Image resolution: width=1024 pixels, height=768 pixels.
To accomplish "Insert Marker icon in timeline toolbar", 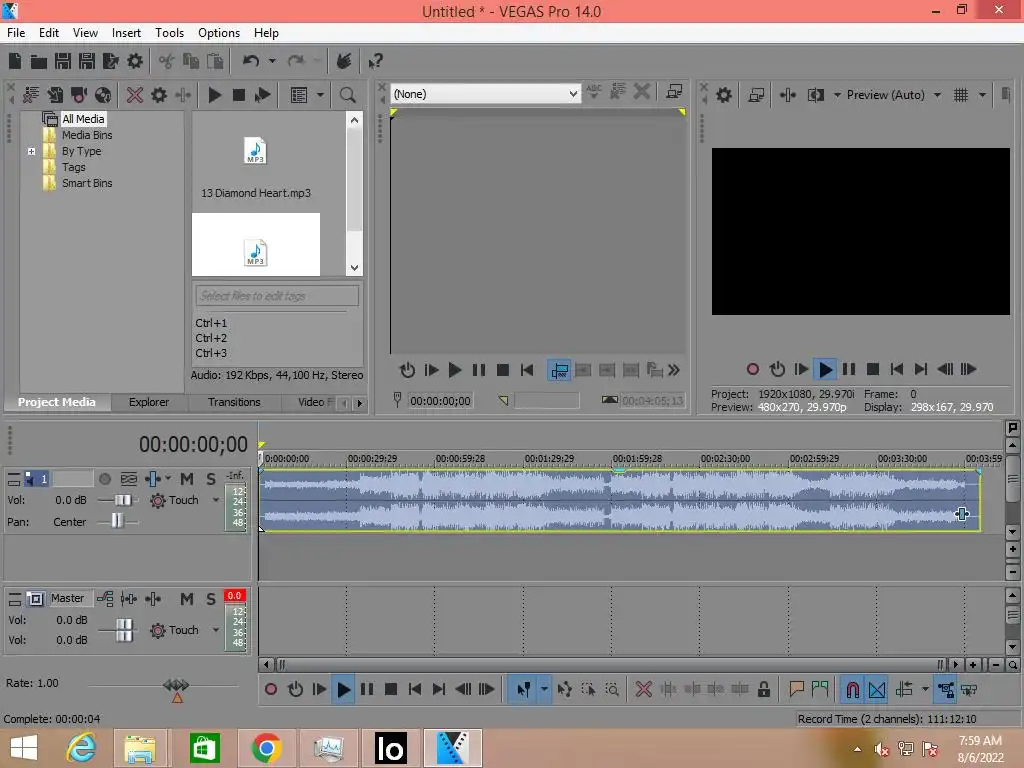I will tap(796, 690).
